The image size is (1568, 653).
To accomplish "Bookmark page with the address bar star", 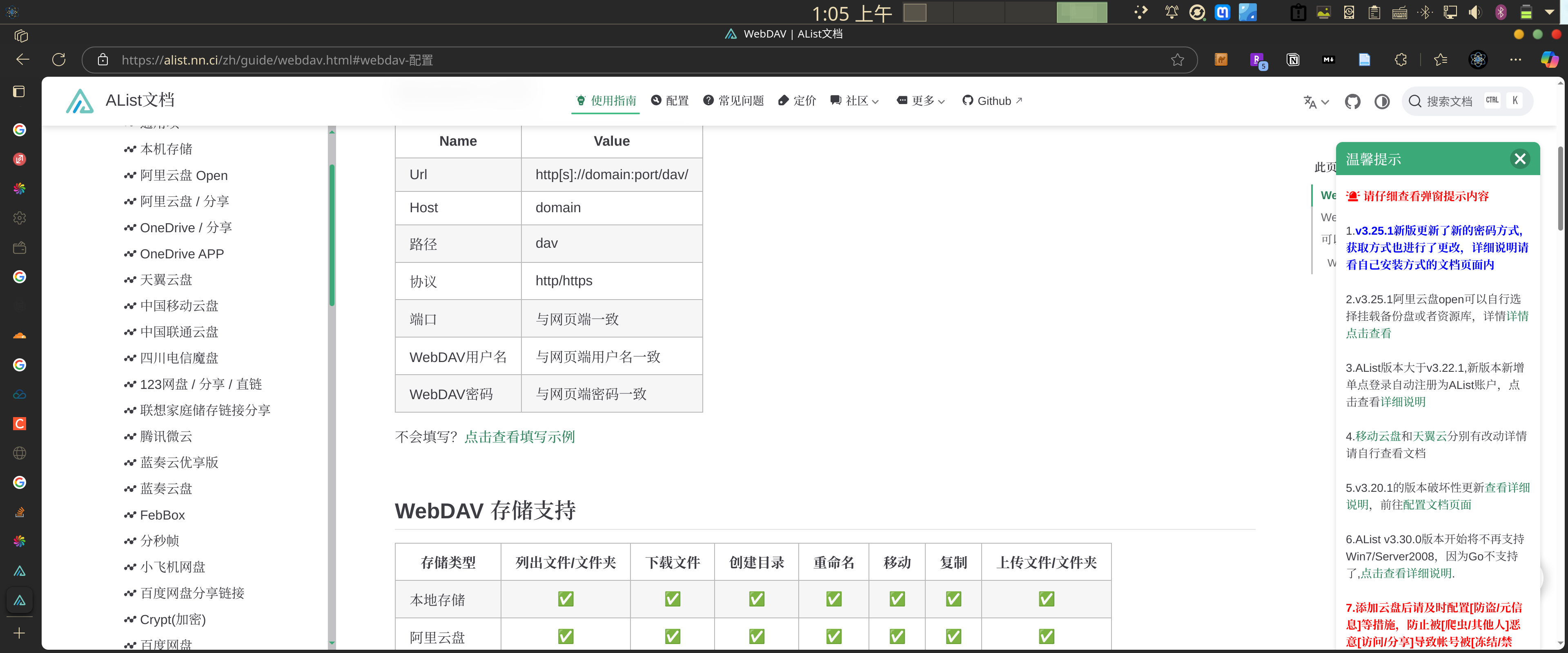I will coord(1177,60).
